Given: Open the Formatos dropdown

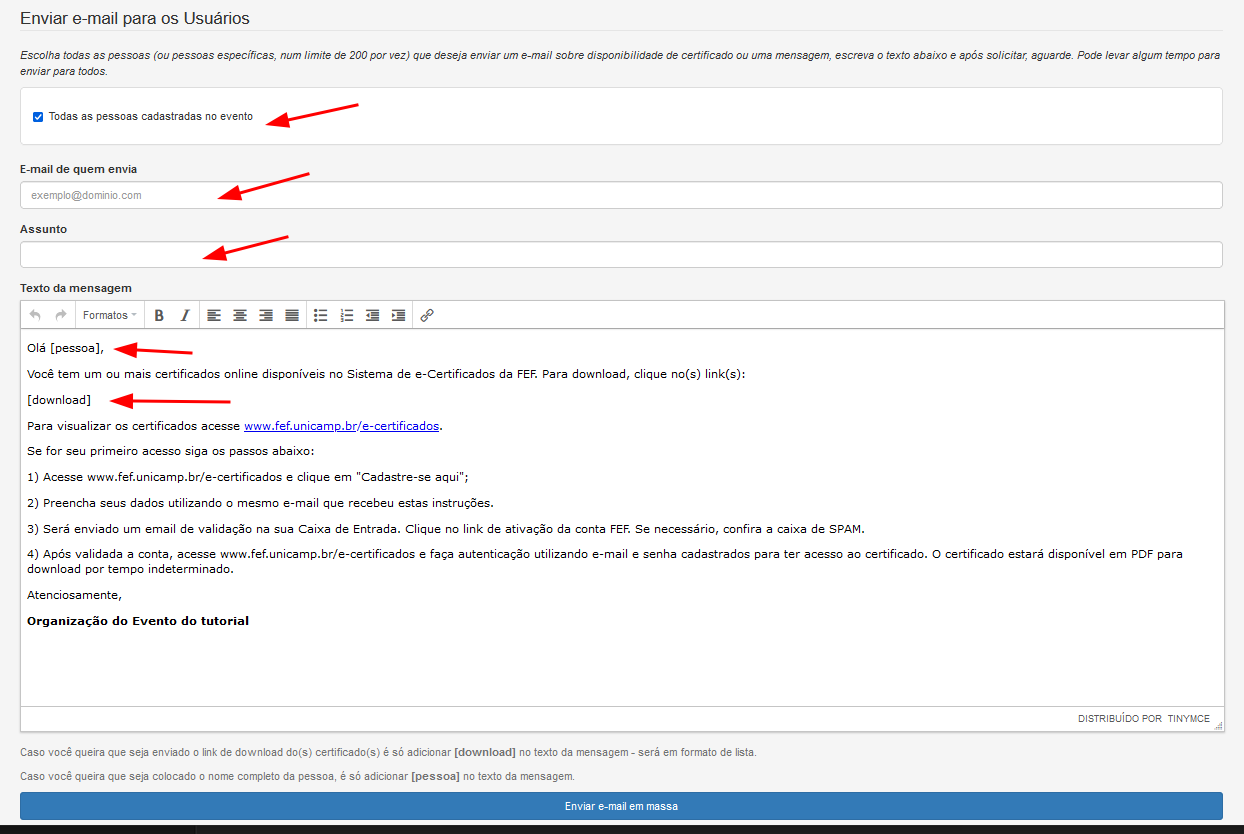Looking at the screenshot, I should click(x=110, y=315).
